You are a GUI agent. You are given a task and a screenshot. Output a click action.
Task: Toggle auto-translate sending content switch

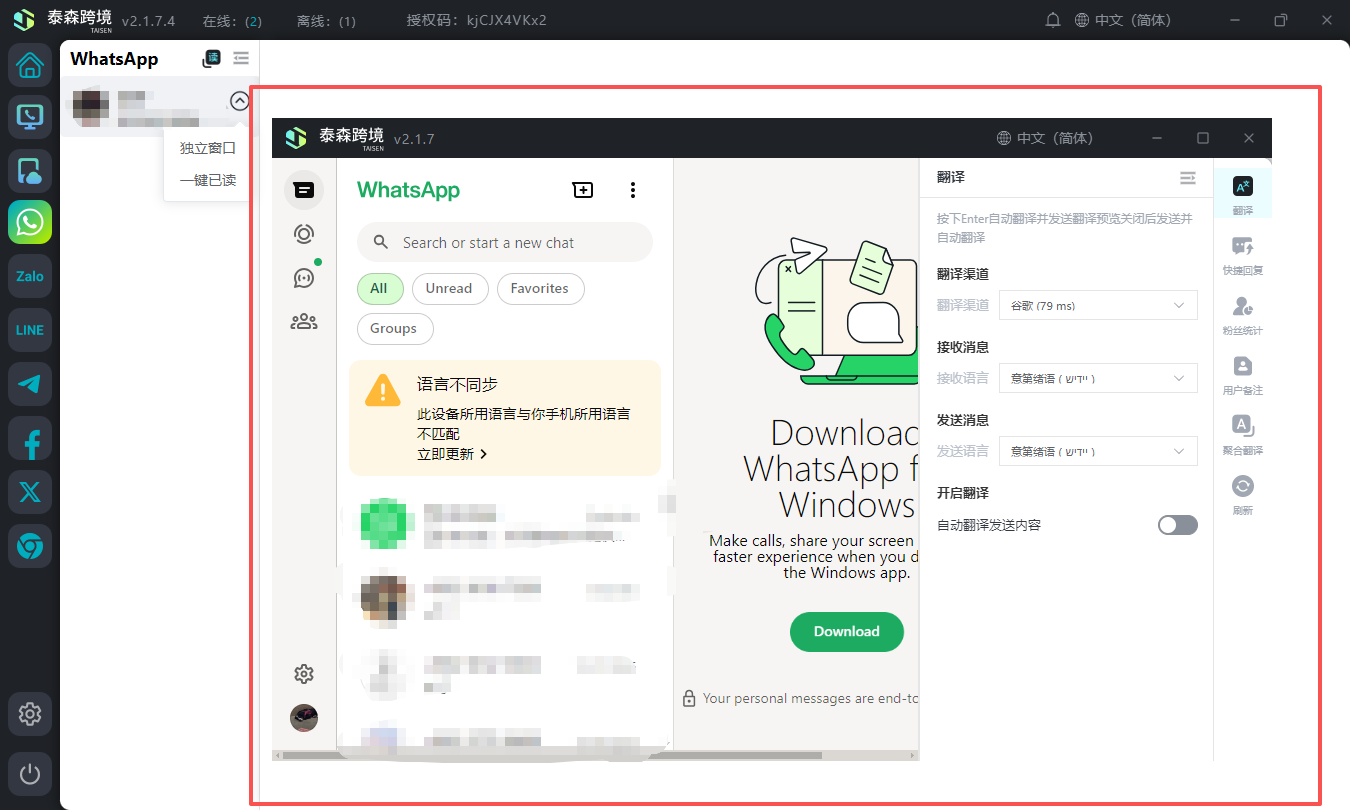click(x=1177, y=525)
